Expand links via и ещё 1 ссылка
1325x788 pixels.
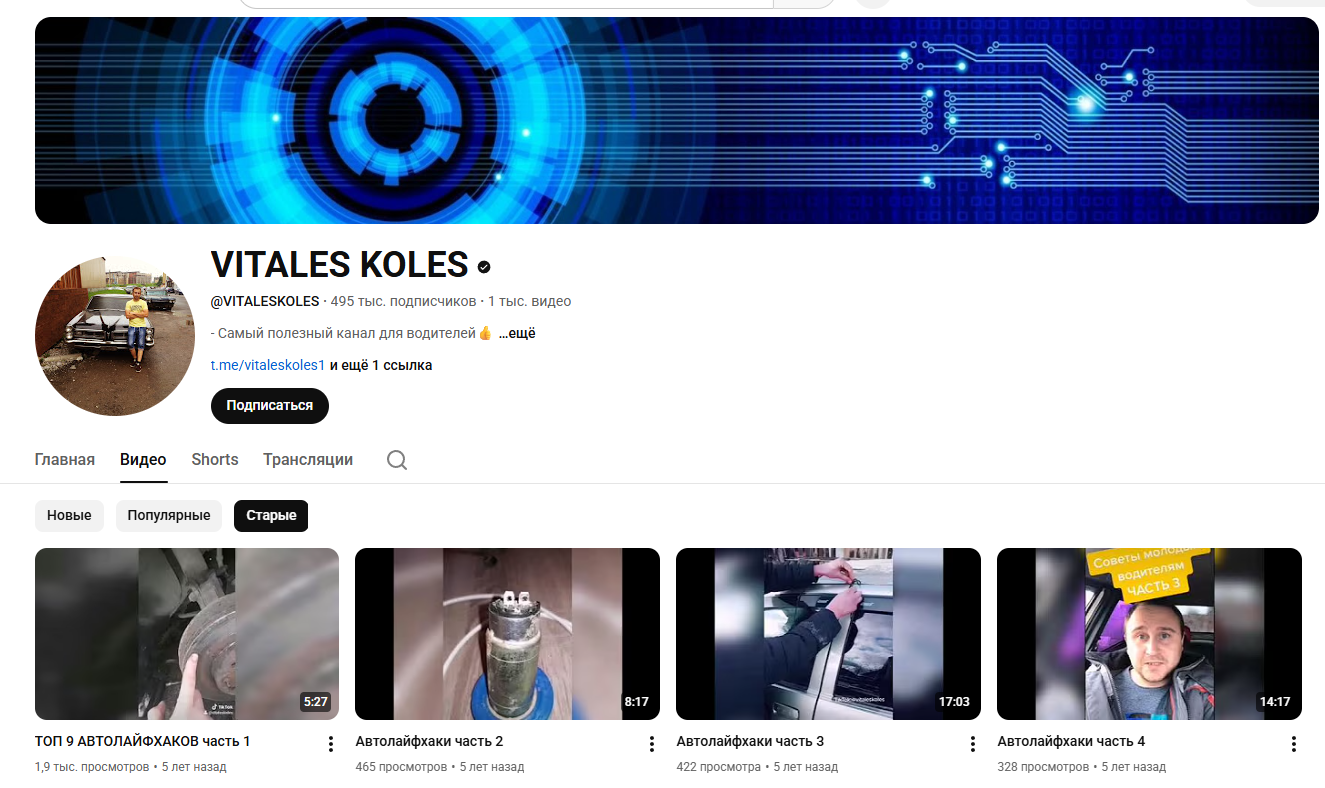click(x=381, y=365)
